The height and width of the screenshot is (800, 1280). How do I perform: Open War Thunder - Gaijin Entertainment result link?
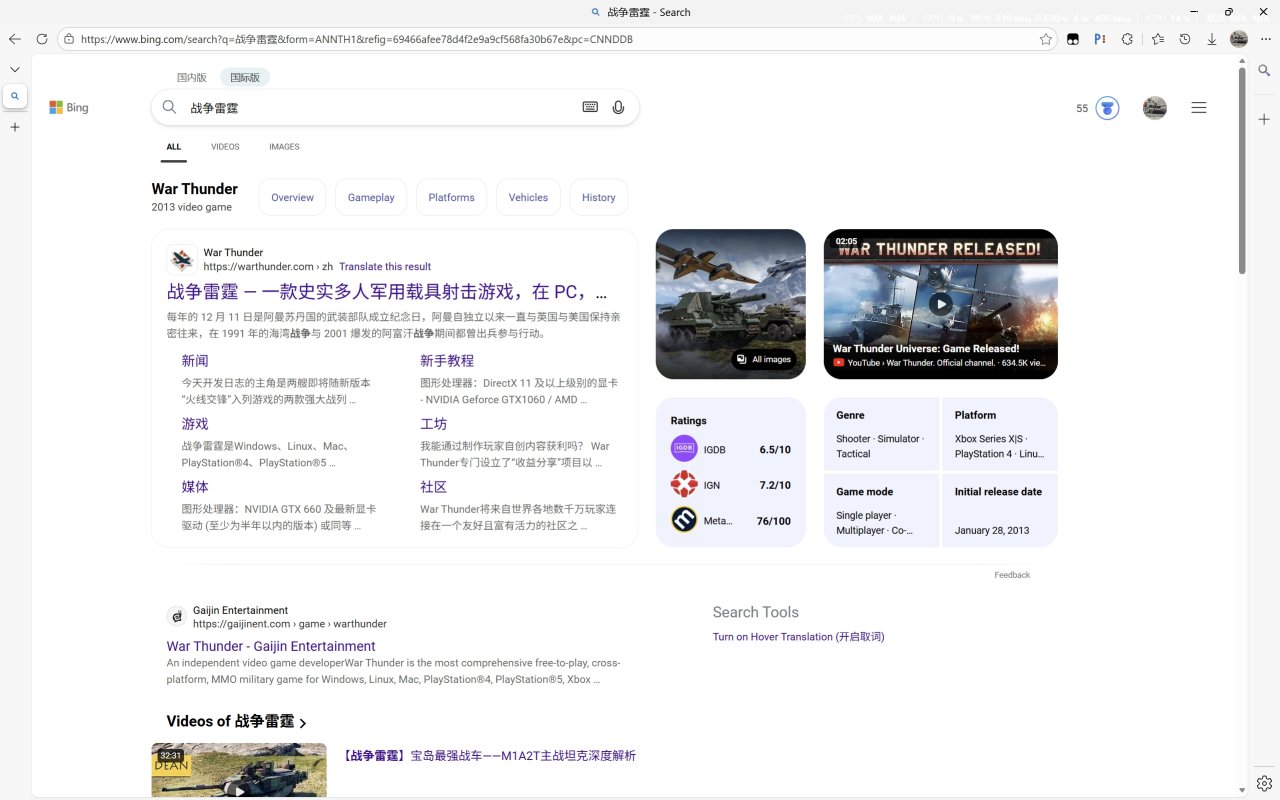[x=271, y=646]
